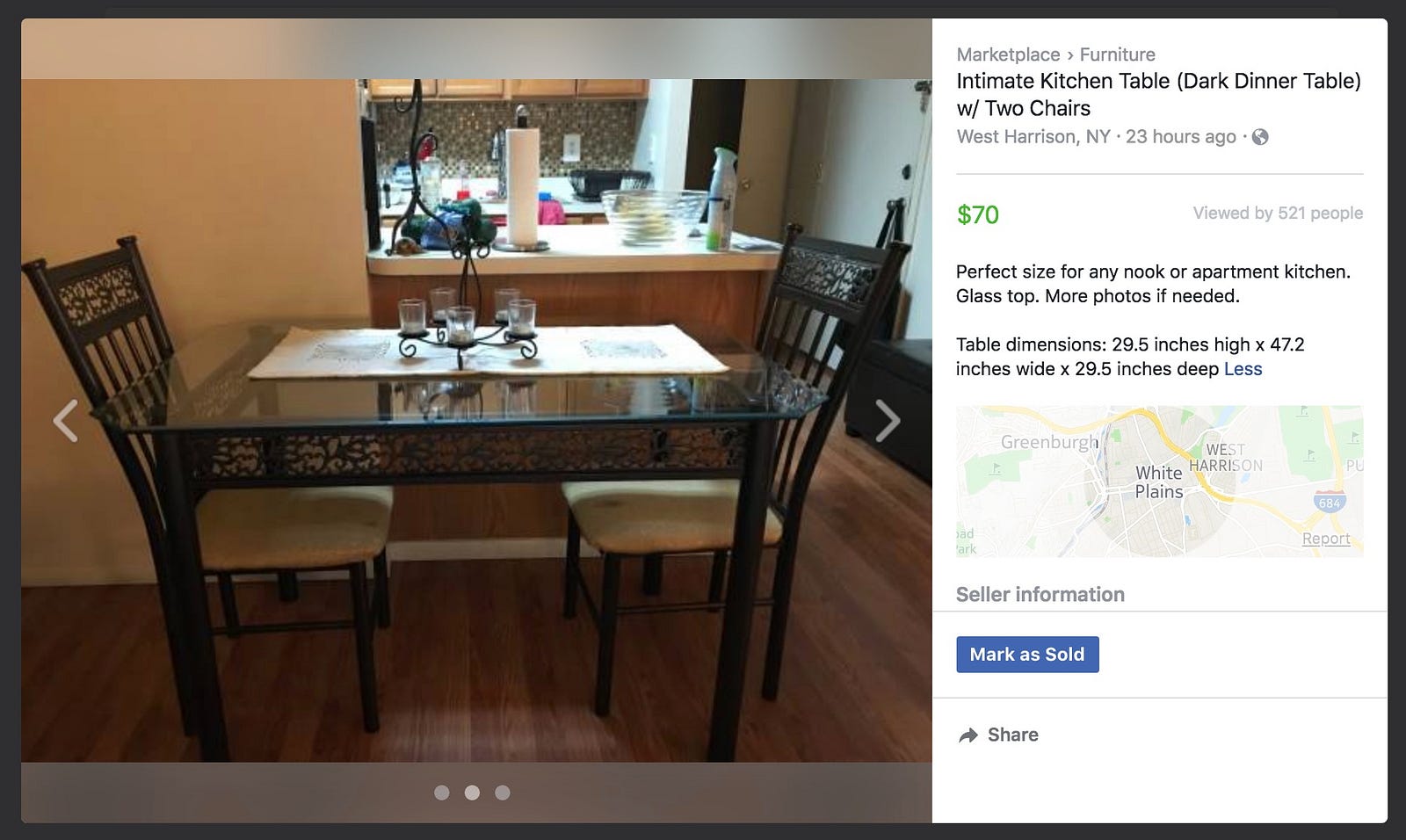Advance to the next listing photo
The width and height of the screenshot is (1406, 840).
coord(888,421)
